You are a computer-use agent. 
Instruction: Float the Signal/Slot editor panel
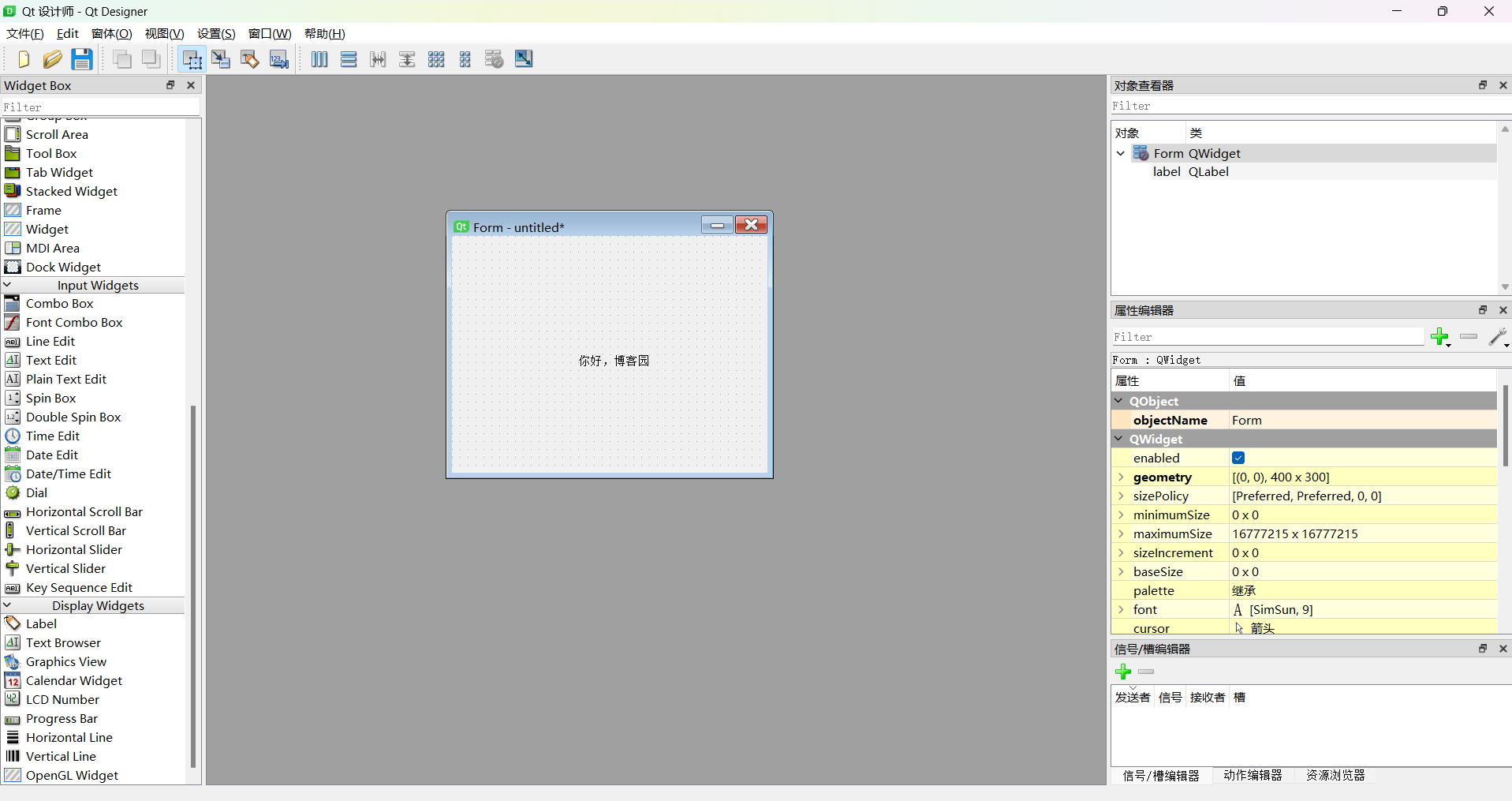click(1483, 649)
